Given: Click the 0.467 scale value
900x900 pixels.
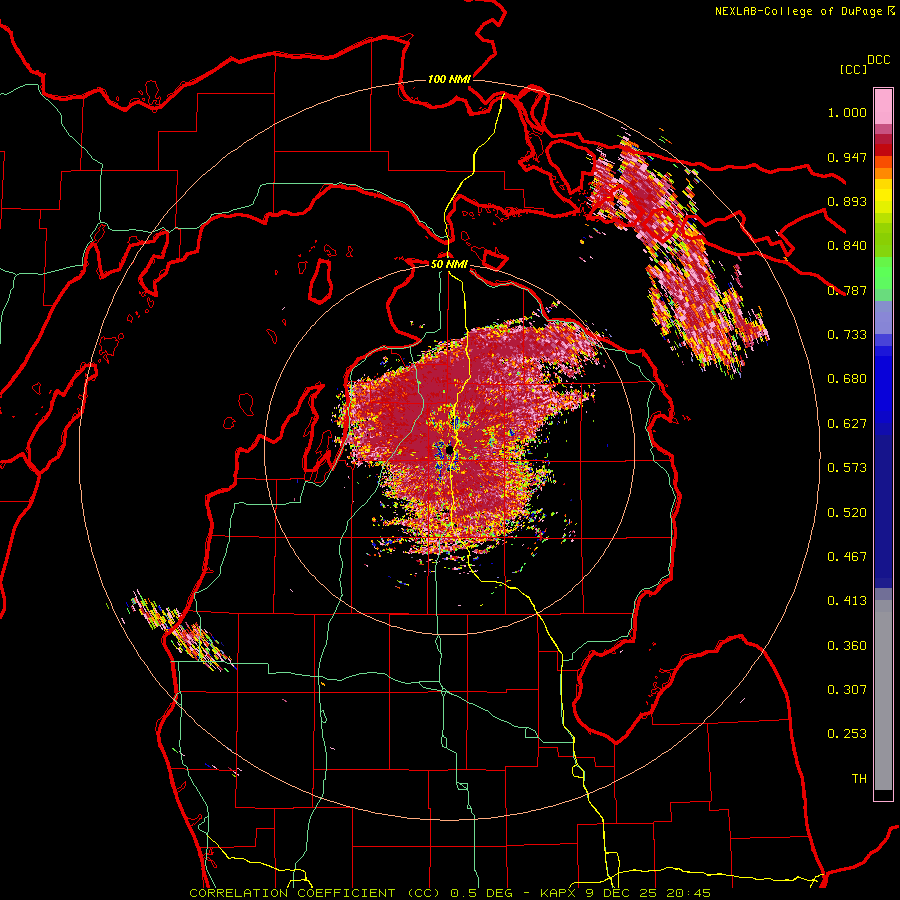Looking at the screenshot, I should point(847,557).
